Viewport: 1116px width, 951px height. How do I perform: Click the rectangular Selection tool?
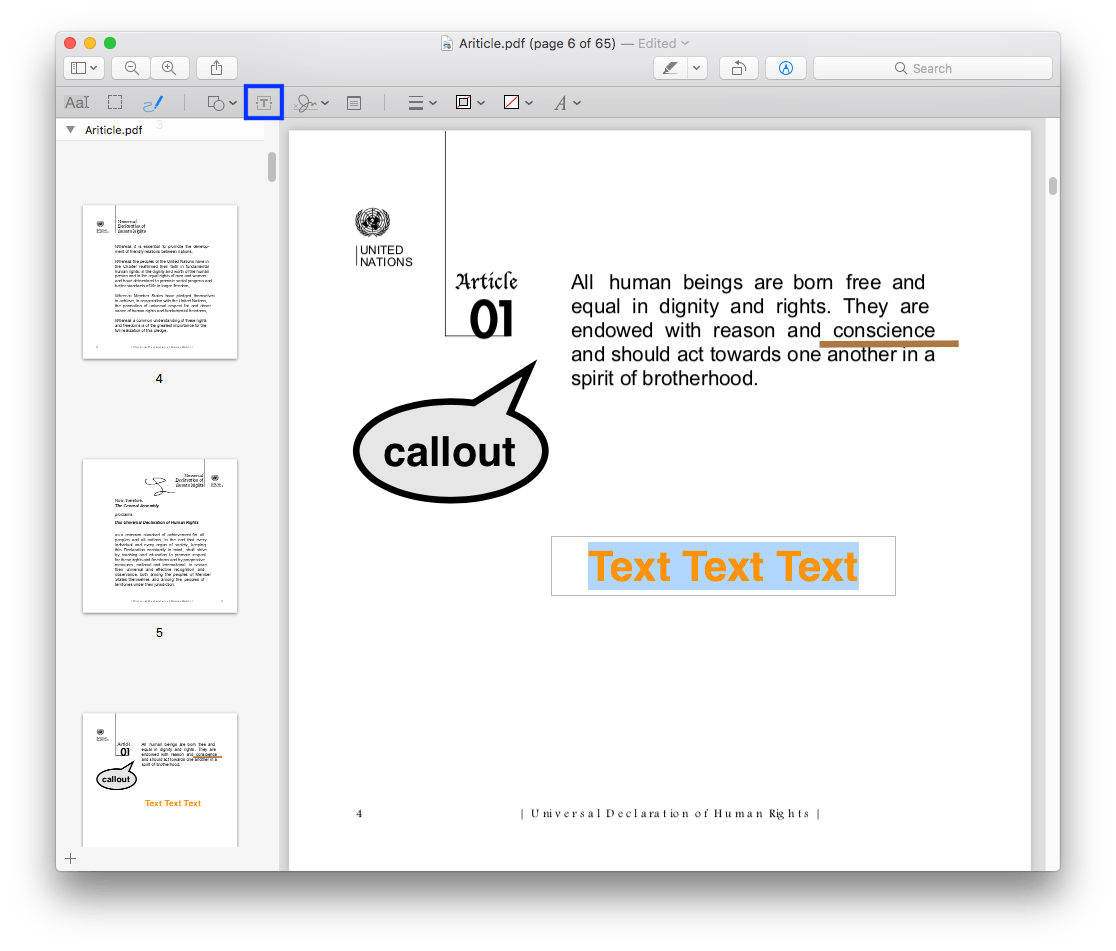point(114,101)
